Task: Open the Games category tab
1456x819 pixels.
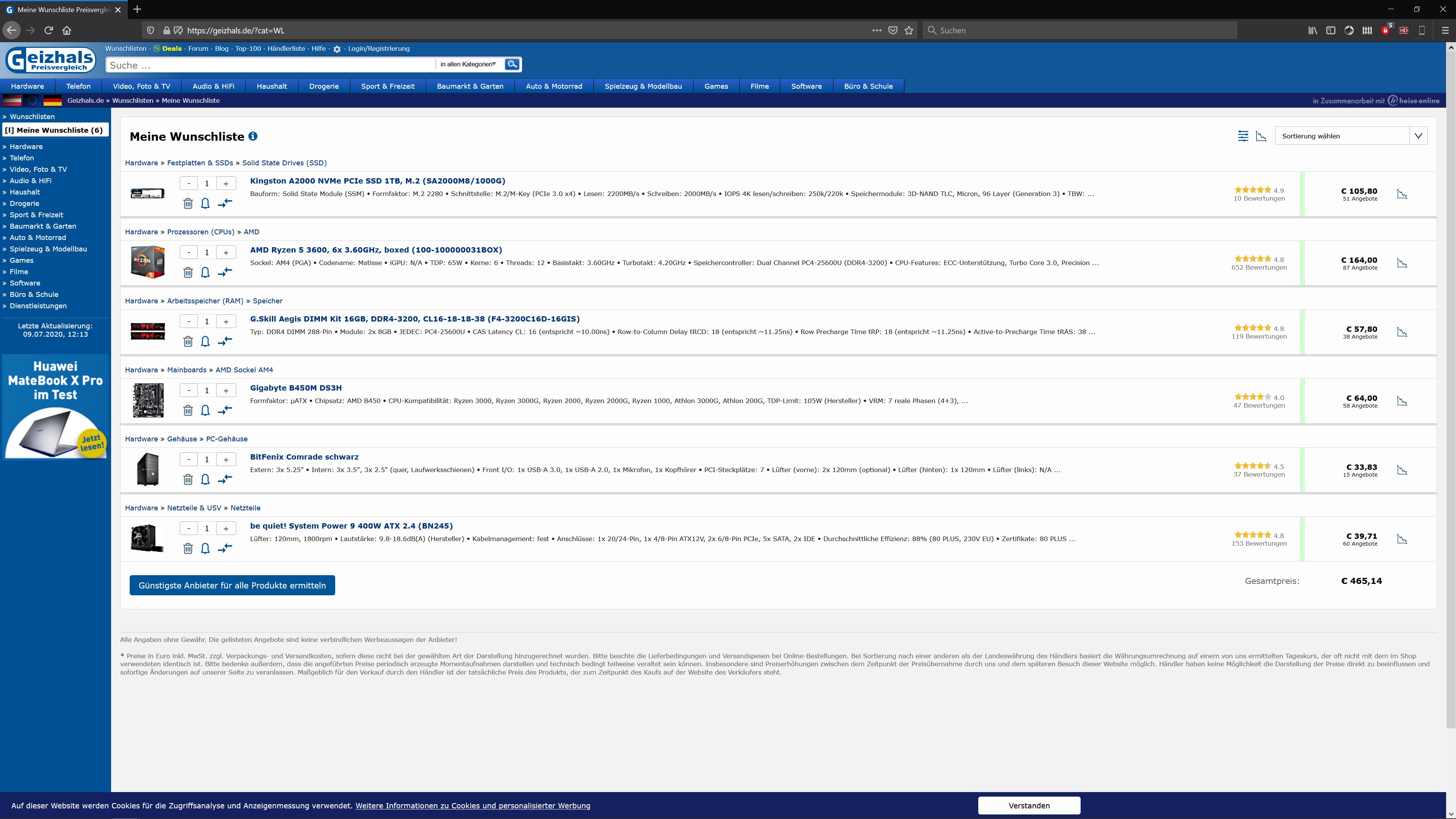Action: 715,86
